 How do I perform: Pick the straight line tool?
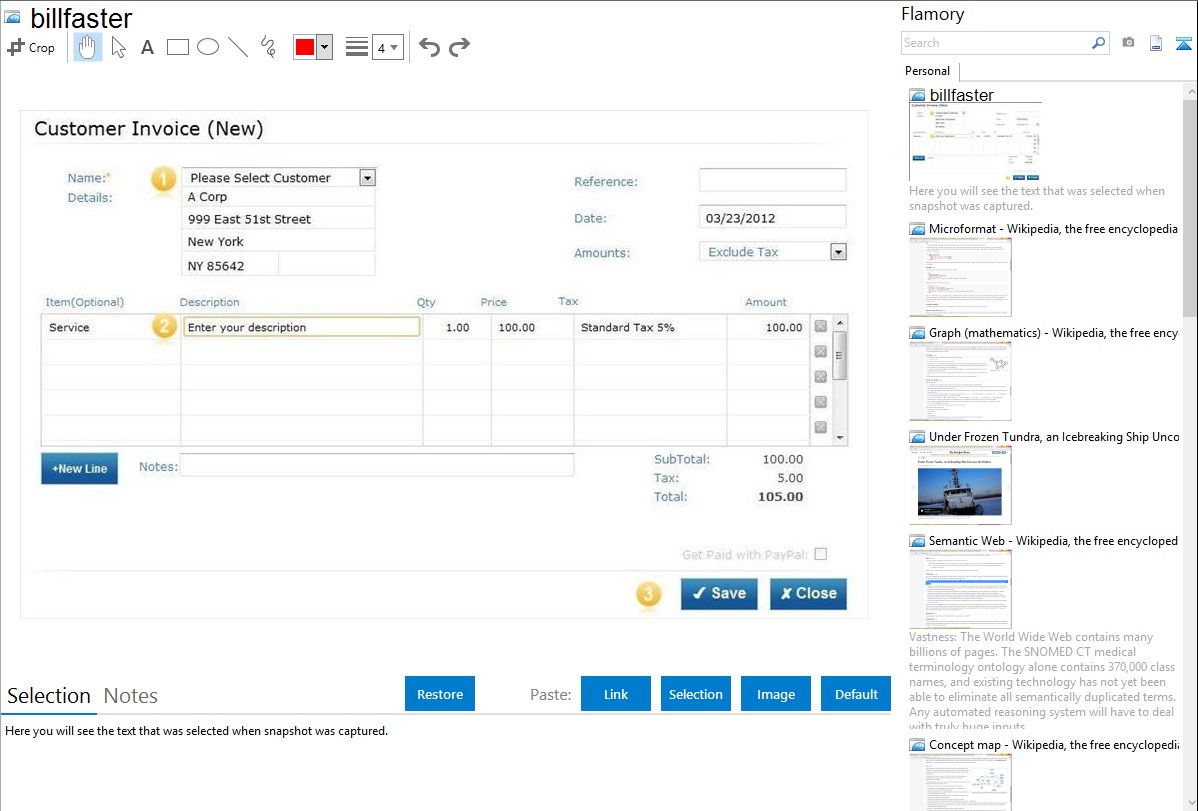(238, 47)
